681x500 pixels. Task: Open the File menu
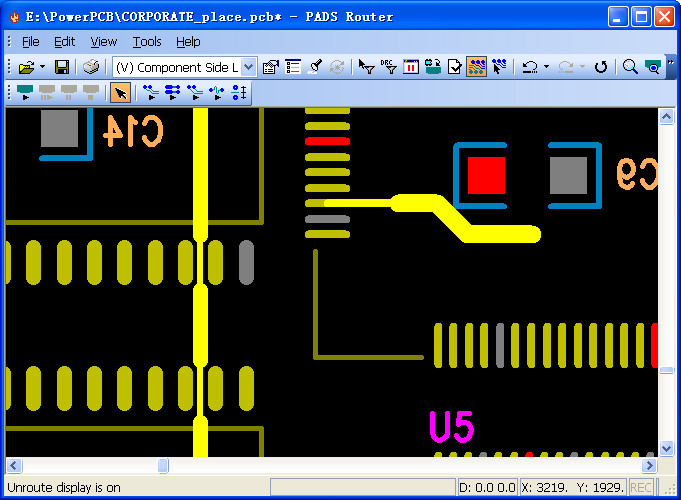[x=30, y=41]
